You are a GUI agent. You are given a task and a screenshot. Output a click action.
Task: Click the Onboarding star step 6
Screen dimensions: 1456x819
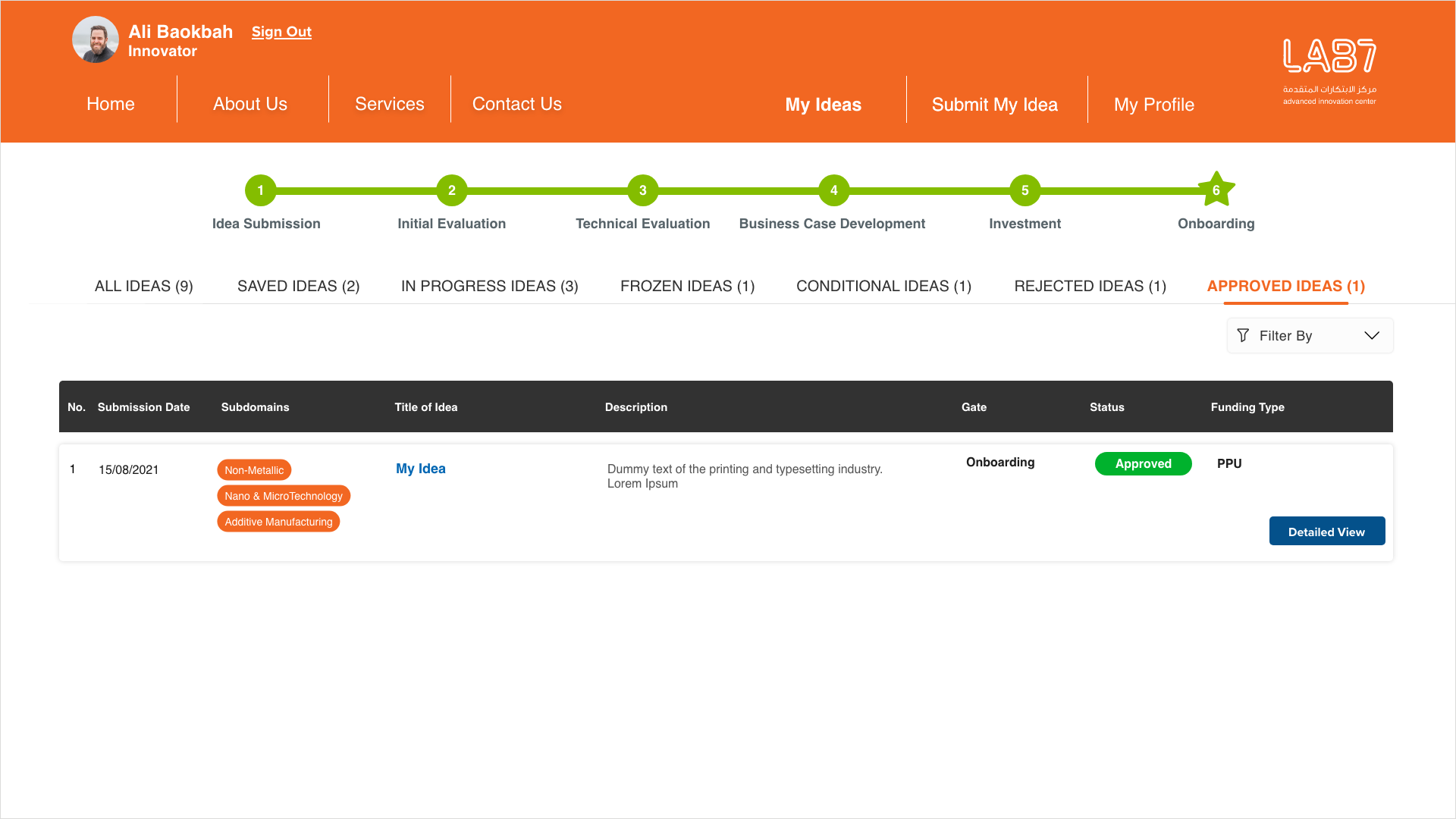(1216, 190)
